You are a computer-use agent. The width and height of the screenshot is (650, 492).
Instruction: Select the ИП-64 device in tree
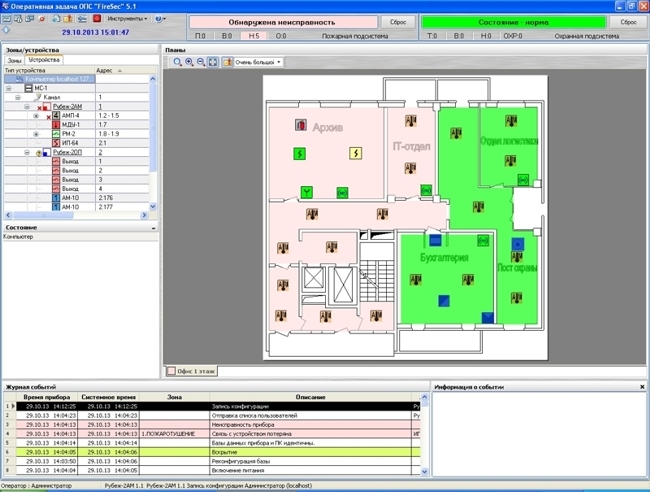66,143
